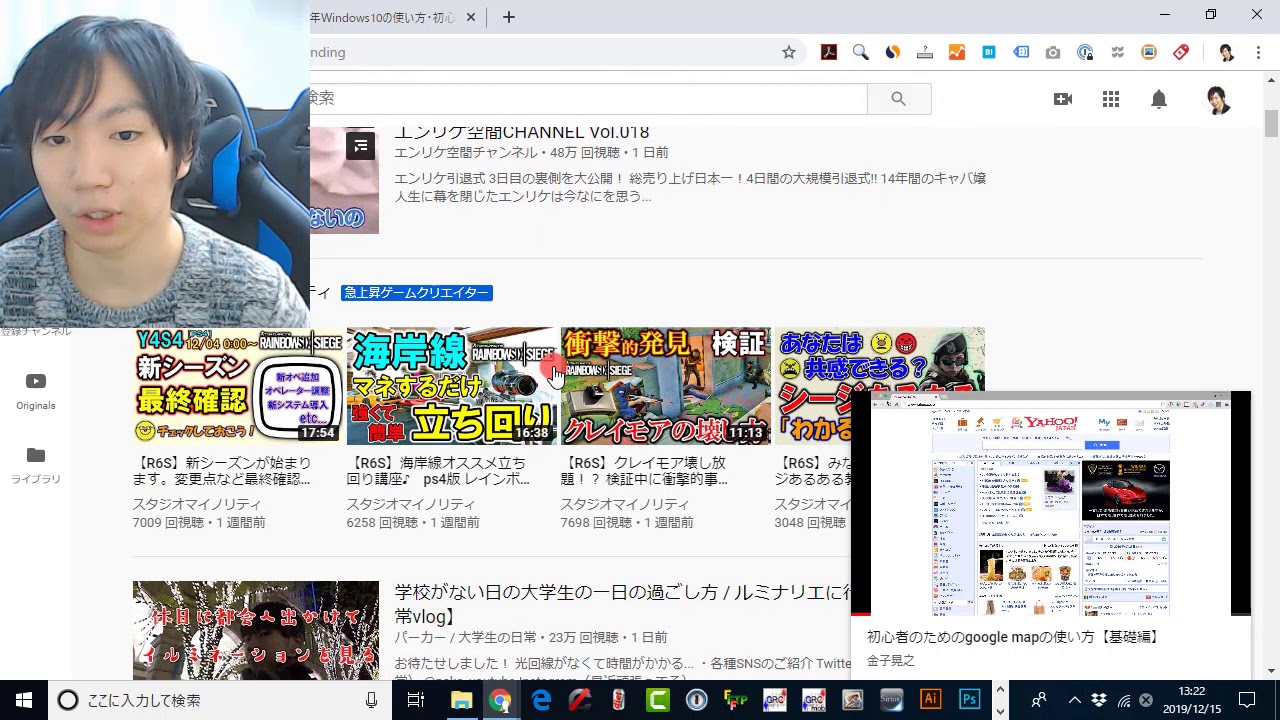
Task: Open スタジオマイノリティ channel under 7698 回視聴 video
Action: tap(625, 504)
